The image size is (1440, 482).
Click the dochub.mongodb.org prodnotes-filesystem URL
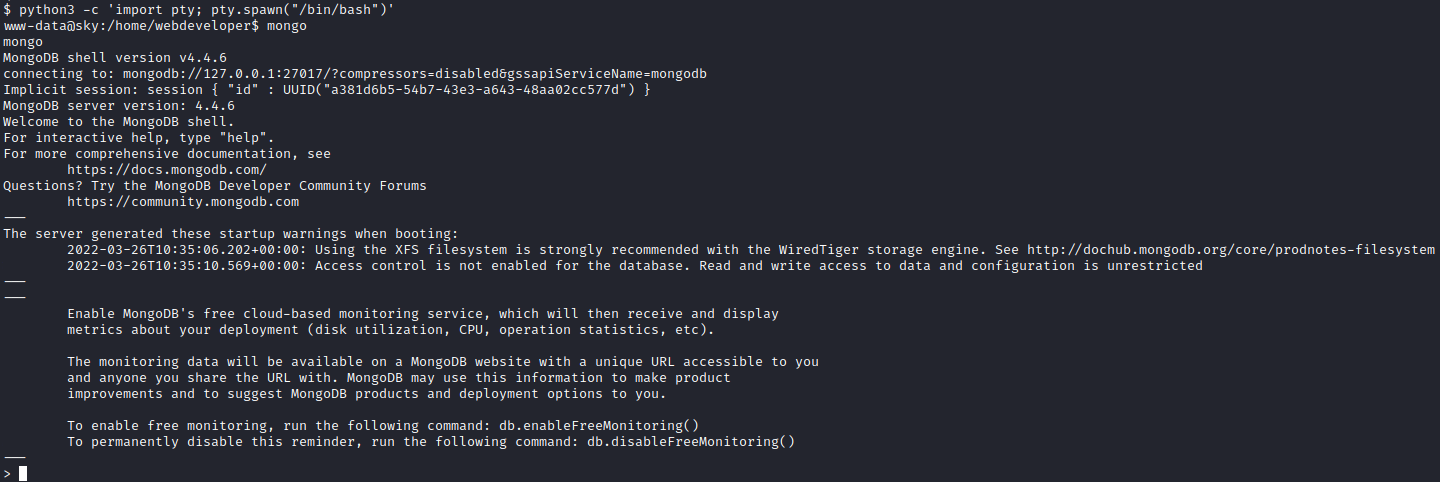click(x=1231, y=250)
